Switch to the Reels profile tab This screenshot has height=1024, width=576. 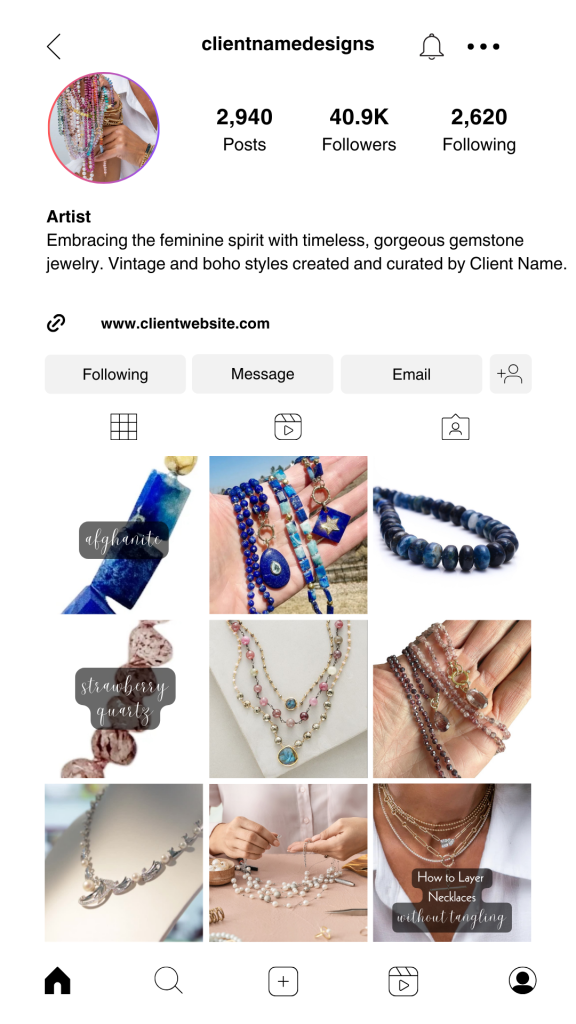(288, 427)
